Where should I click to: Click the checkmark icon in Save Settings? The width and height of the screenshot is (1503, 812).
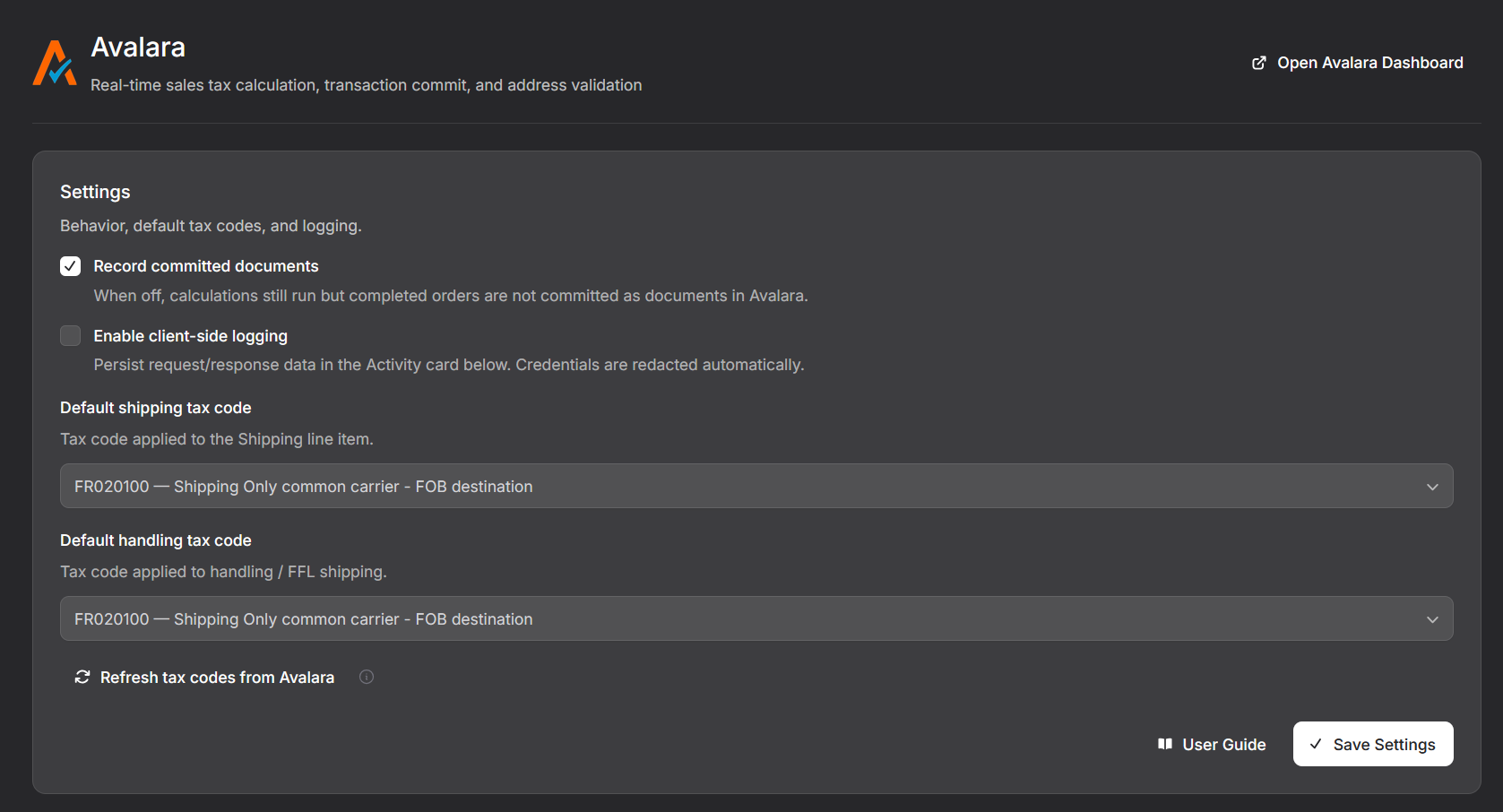click(x=1316, y=744)
